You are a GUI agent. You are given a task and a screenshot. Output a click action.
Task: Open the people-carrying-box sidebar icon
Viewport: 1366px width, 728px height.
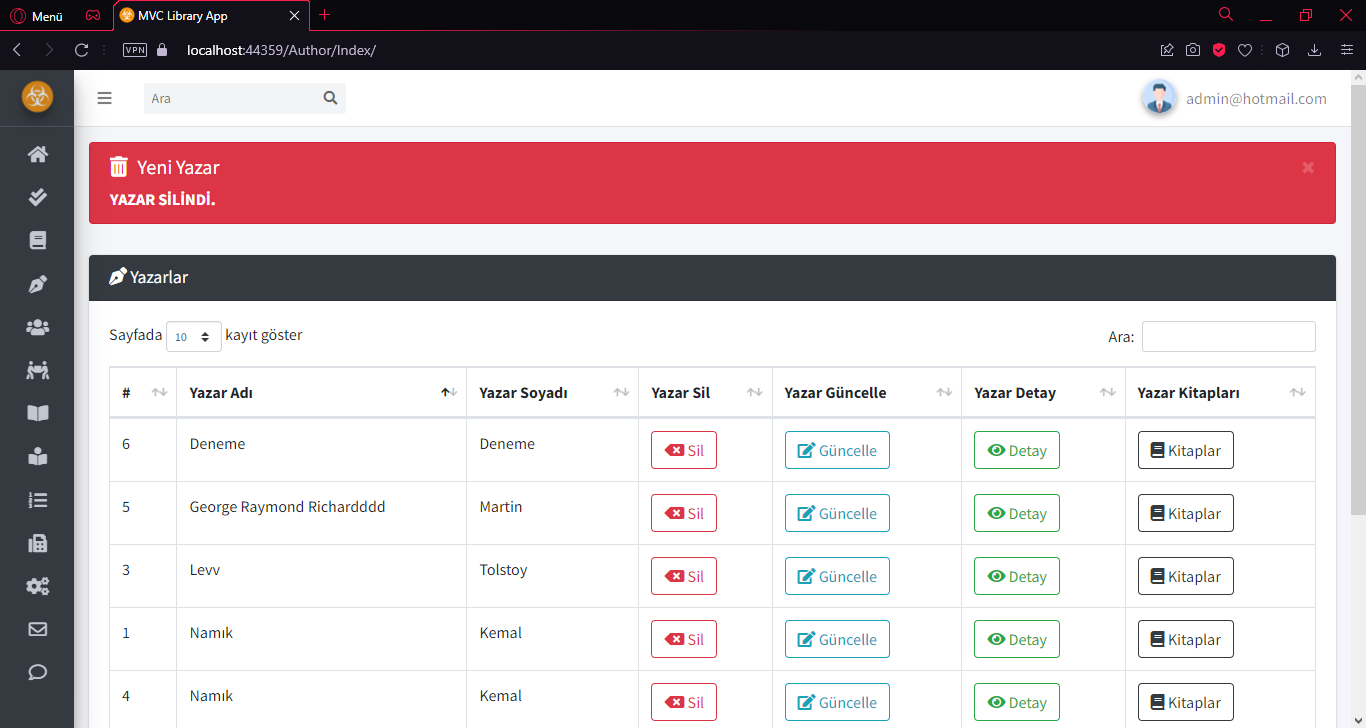(x=37, y=370)
